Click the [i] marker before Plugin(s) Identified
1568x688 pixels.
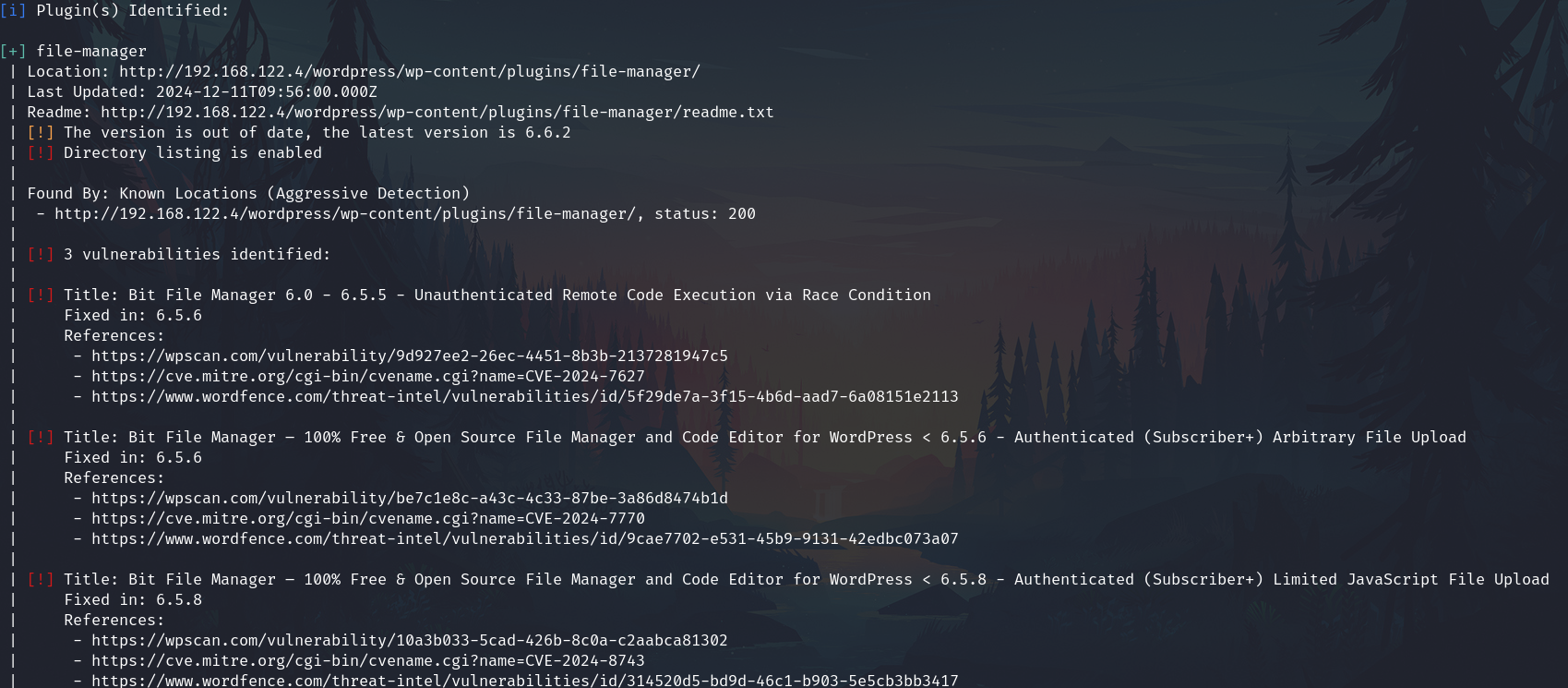pos(13,11)
